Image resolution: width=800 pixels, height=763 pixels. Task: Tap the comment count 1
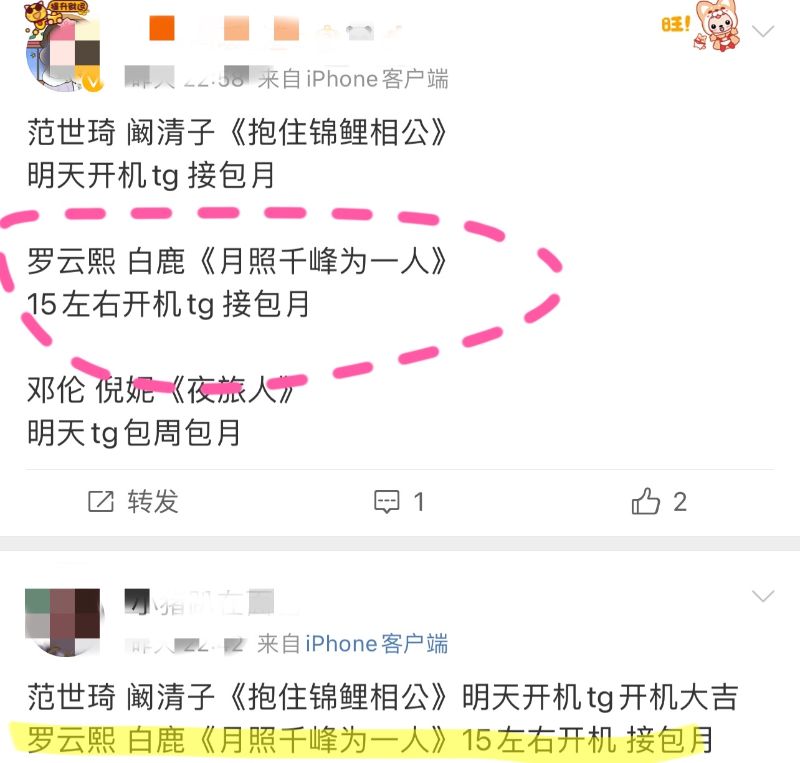419,502
